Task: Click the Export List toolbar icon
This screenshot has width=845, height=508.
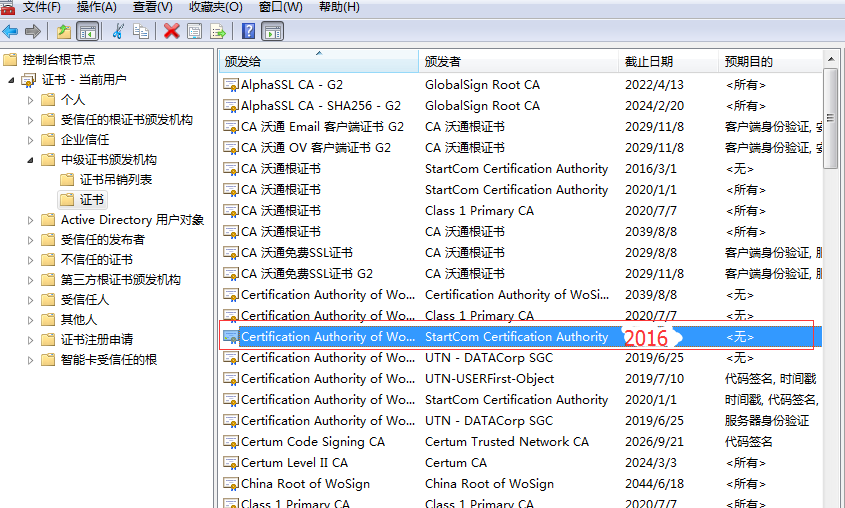Action: pos(217,31)
